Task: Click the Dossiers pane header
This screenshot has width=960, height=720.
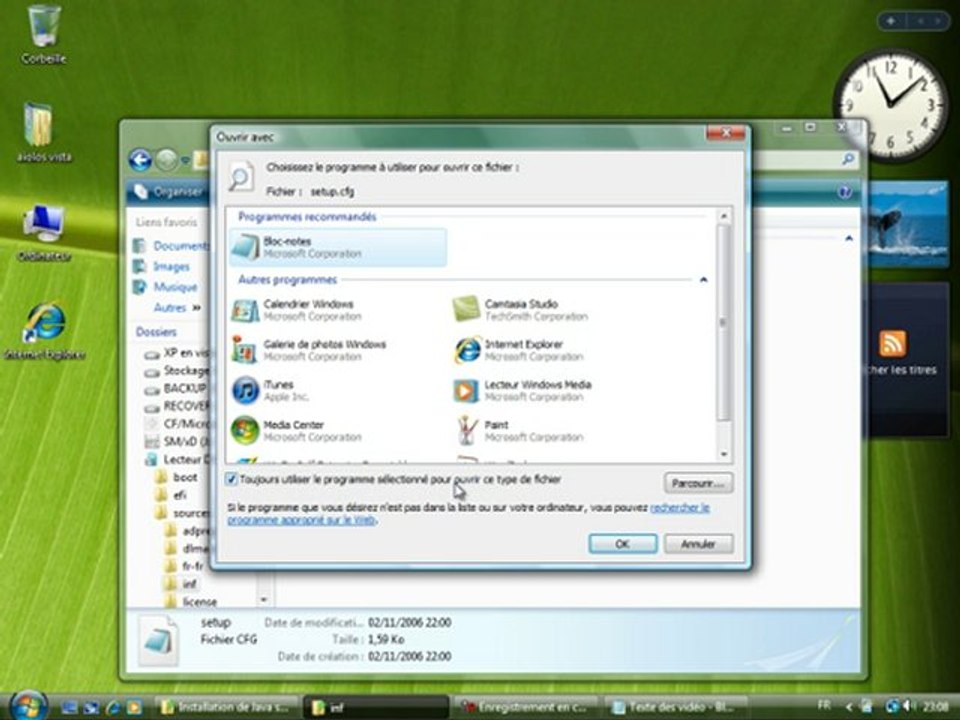Action: [x=156, y=332]
